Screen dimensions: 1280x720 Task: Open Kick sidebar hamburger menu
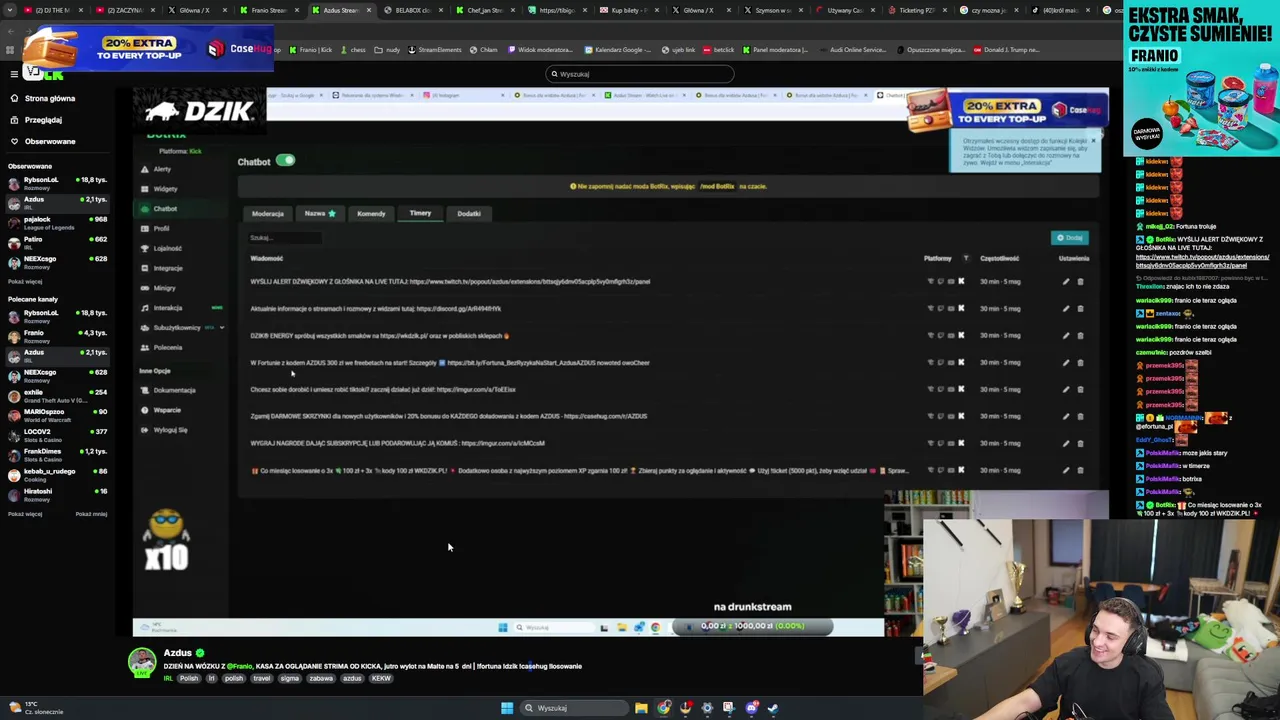click(14, 74)
